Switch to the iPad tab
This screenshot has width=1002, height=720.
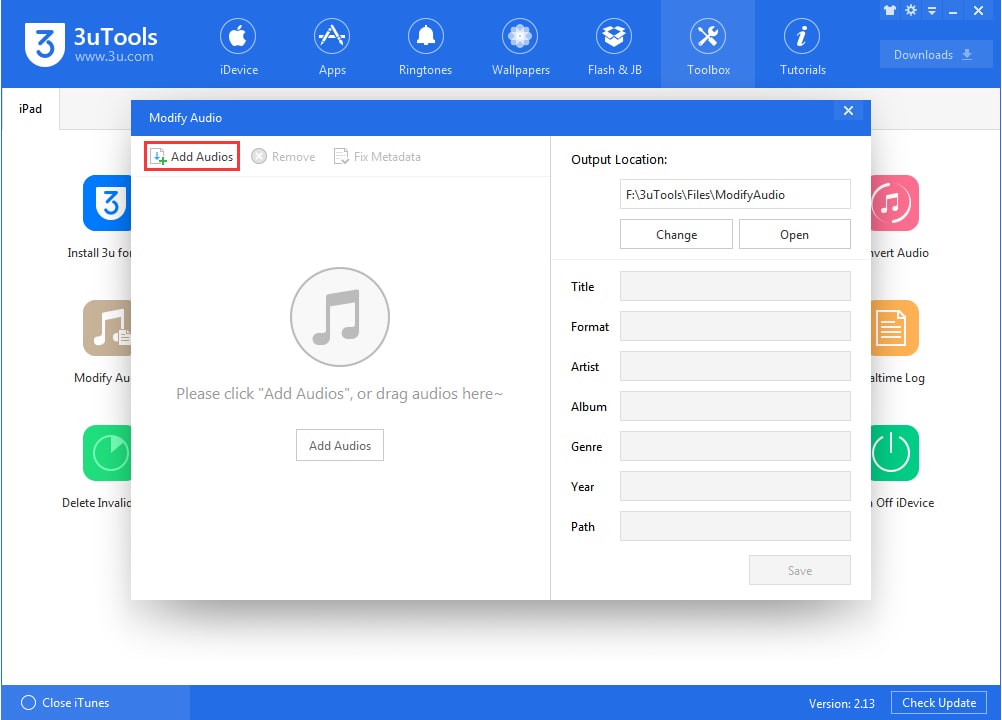29,109
